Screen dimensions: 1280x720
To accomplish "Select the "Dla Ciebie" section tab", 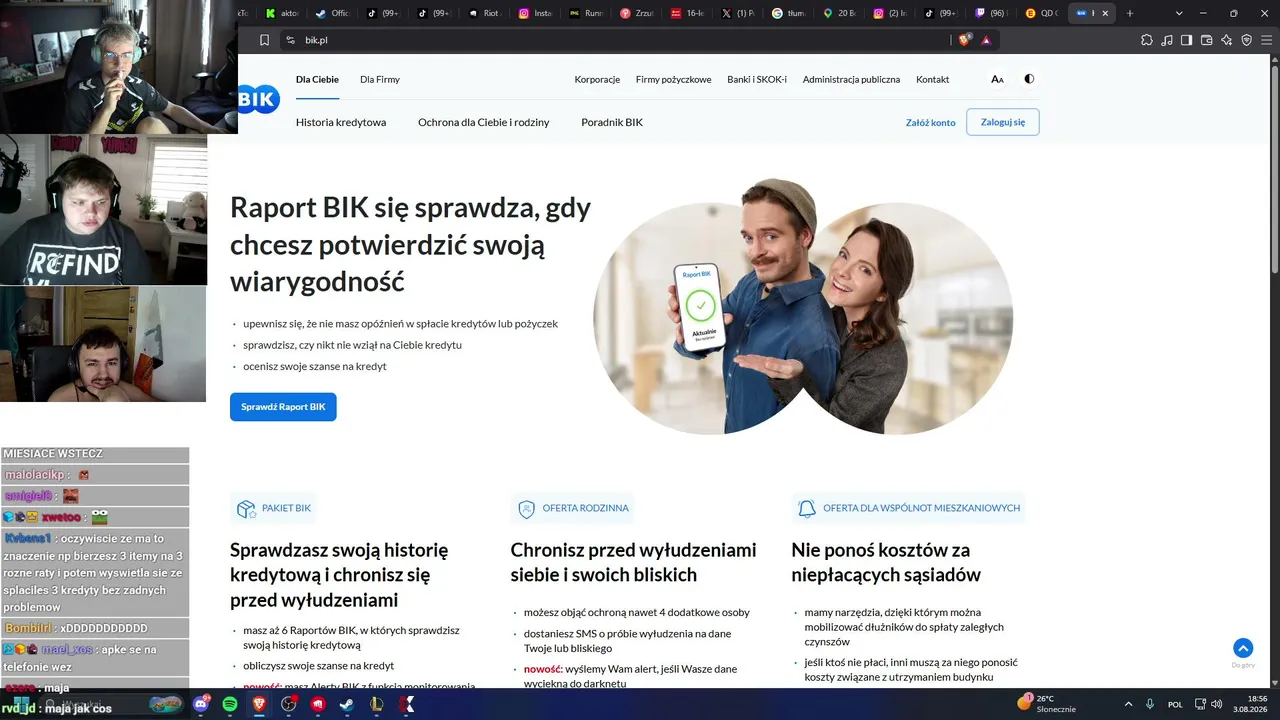I will click(317, 79).
